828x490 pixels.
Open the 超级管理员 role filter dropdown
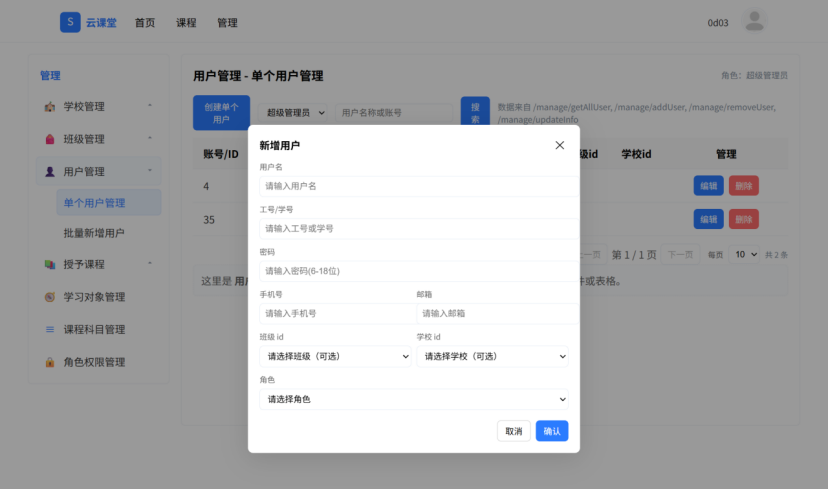point(293,112)
